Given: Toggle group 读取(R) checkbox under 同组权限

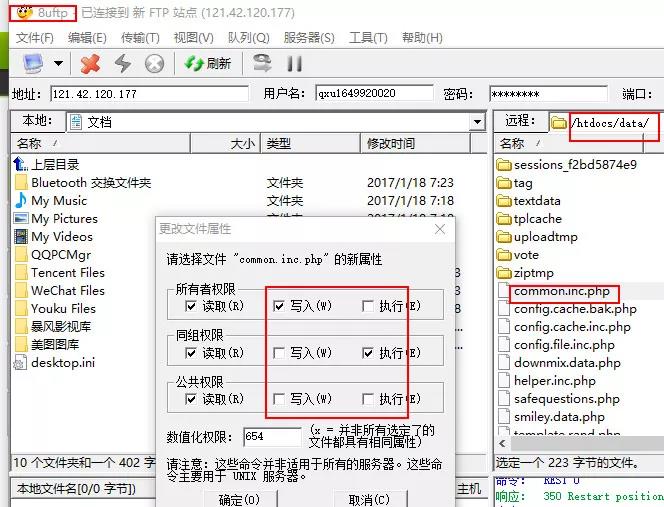Looking at the screenshot, I should pyautogui.click(x=191, y=352).
